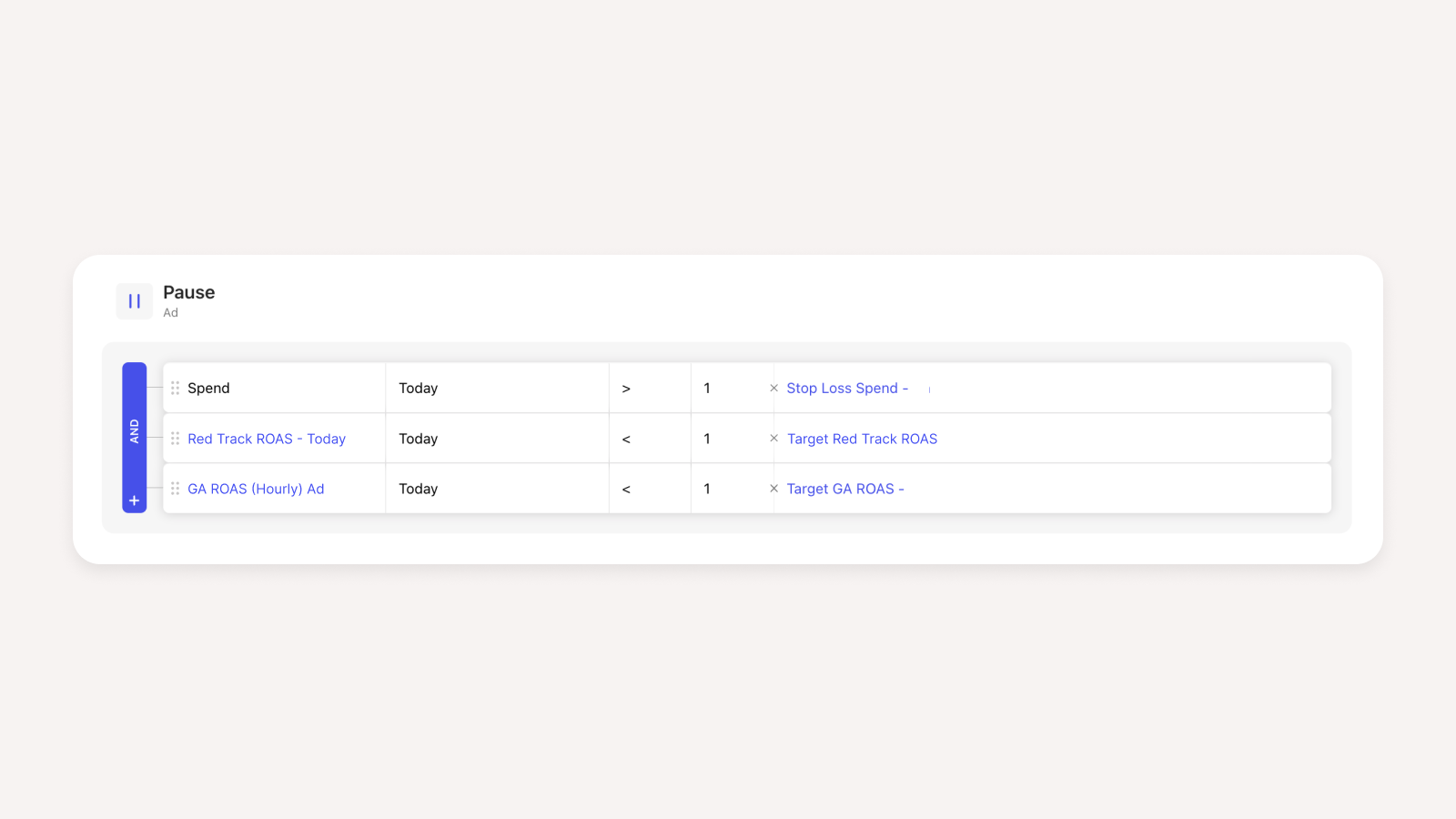Grab the drag handle for Red Track ROAS row
This screenshot has width=1456, height=819.
[x=175, y=439]
